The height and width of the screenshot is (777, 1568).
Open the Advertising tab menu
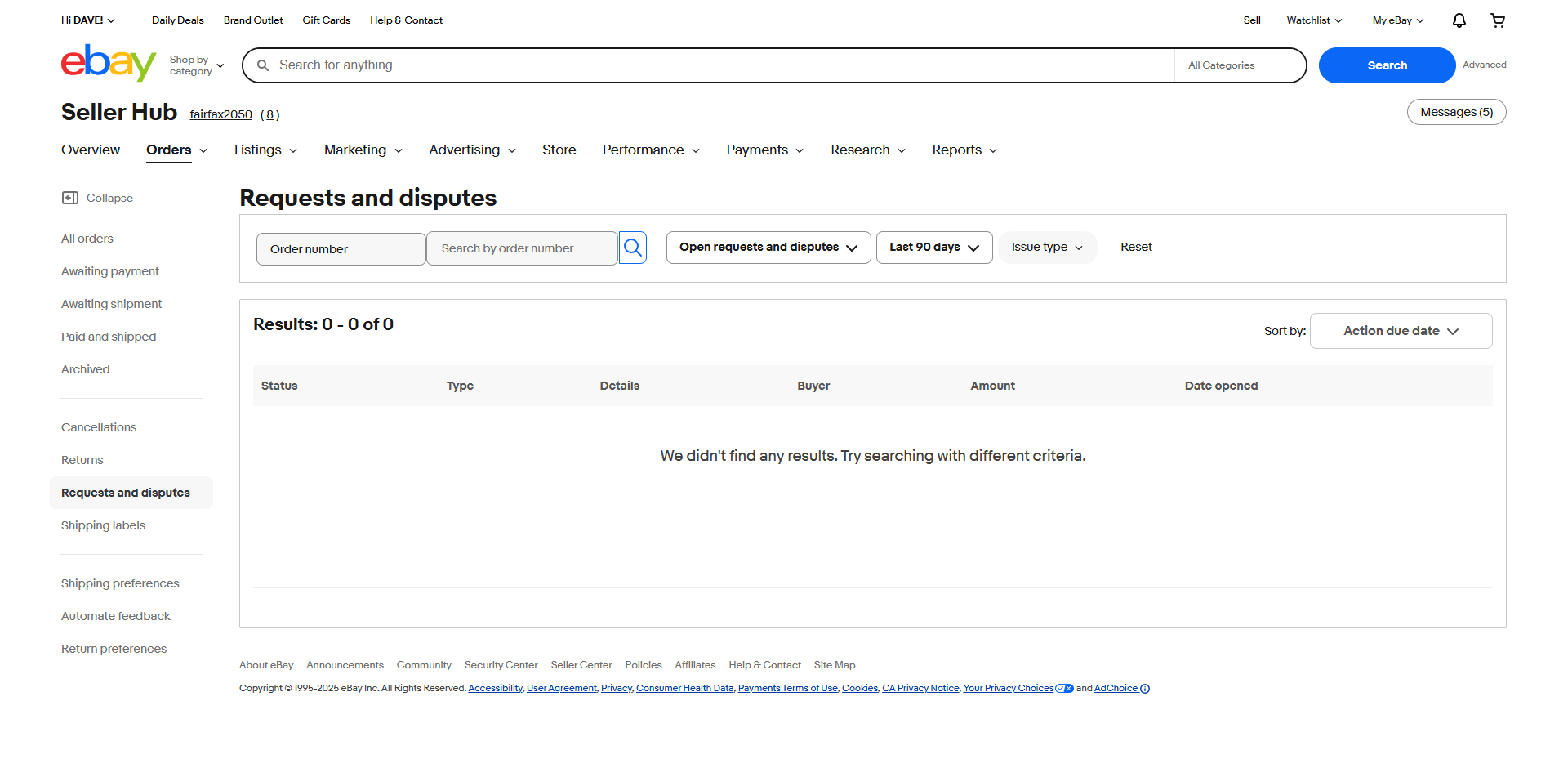(x=473, y=150)
